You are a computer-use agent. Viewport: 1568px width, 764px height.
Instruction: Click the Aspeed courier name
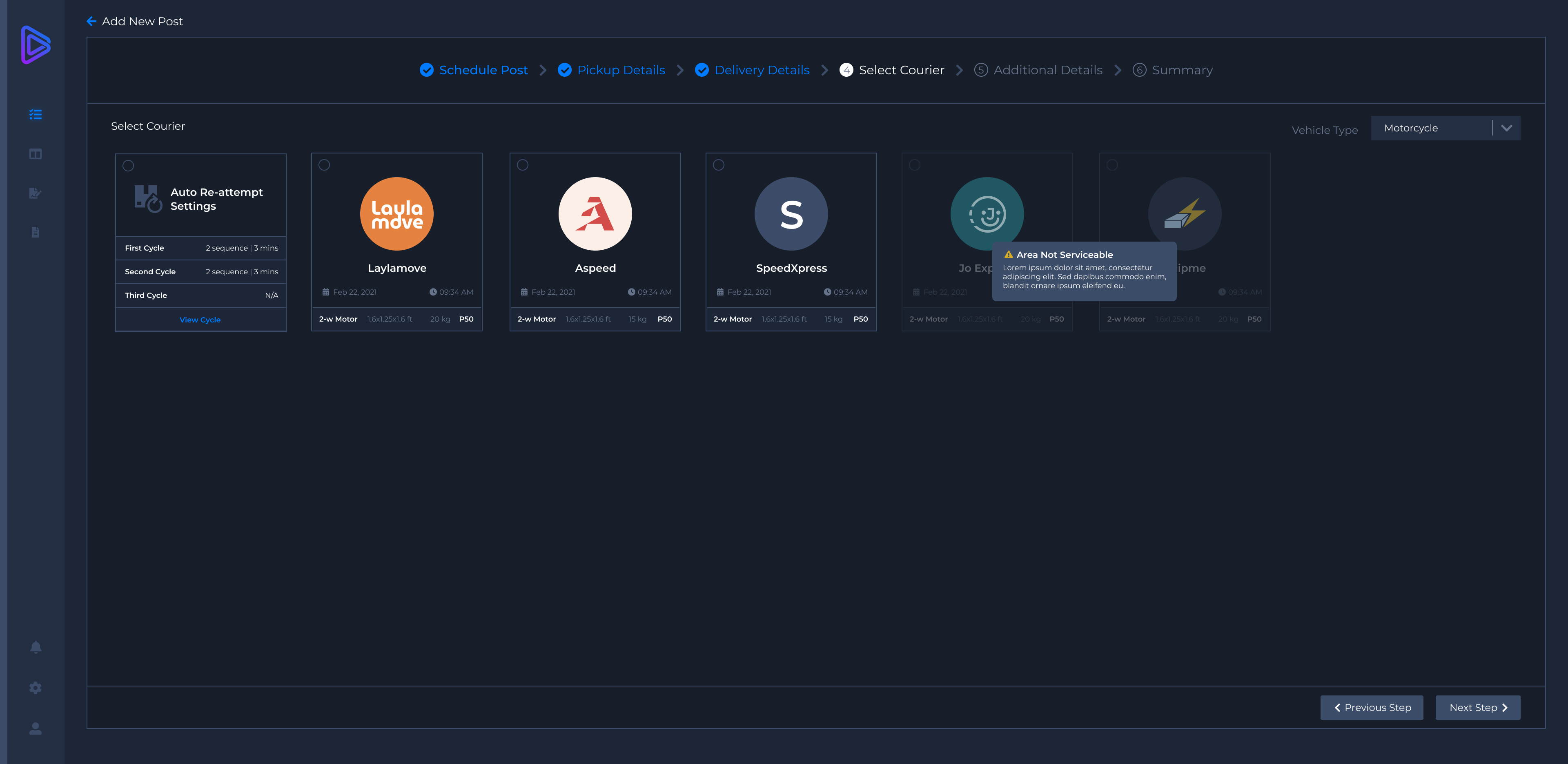click(x=595, y=268)
